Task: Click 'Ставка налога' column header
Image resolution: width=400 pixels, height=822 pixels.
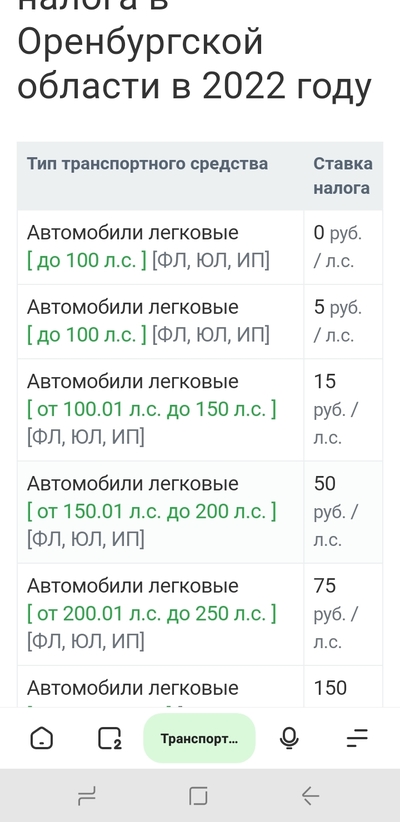Action: click(343, 176)
